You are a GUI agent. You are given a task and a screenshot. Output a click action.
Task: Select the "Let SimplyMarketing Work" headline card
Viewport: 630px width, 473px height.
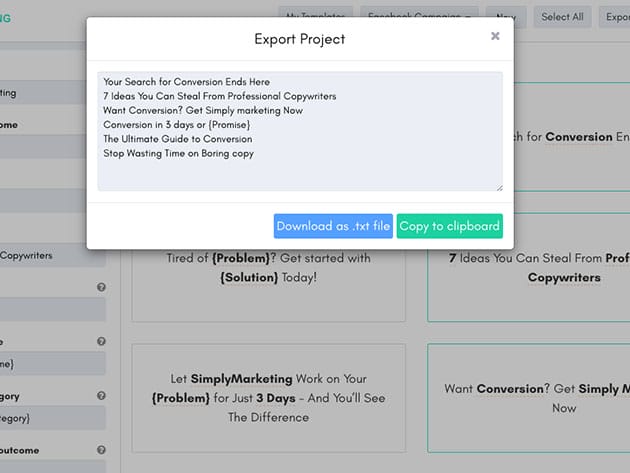(268, 396)
